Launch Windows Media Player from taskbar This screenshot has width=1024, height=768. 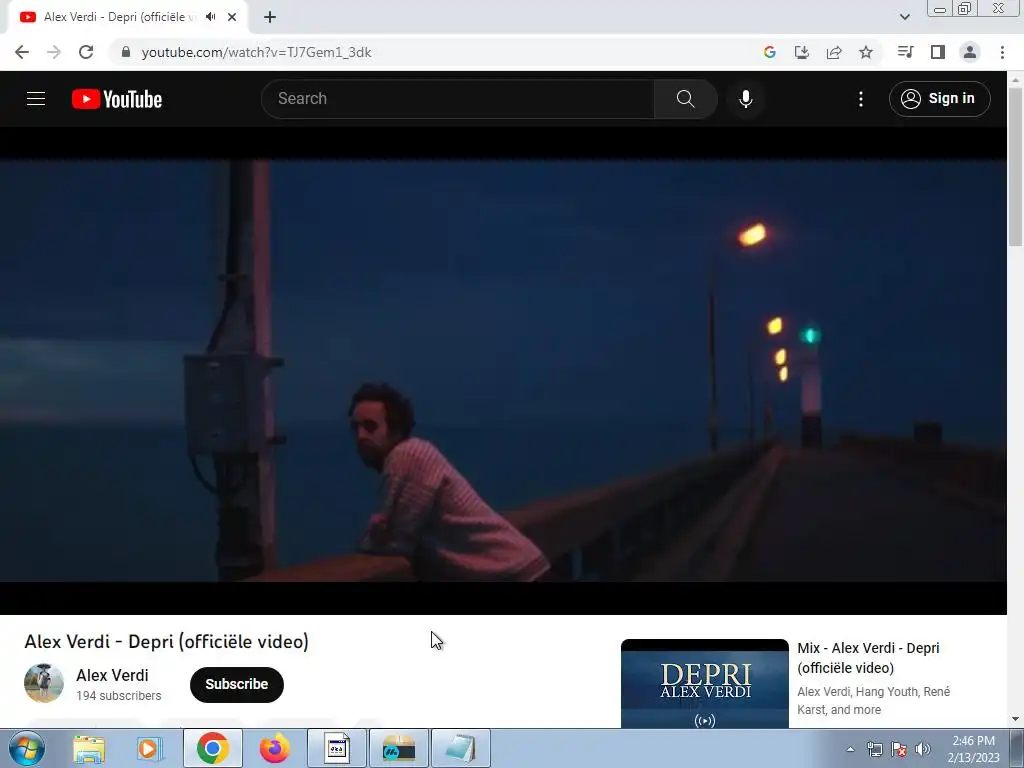pos(150,748)
